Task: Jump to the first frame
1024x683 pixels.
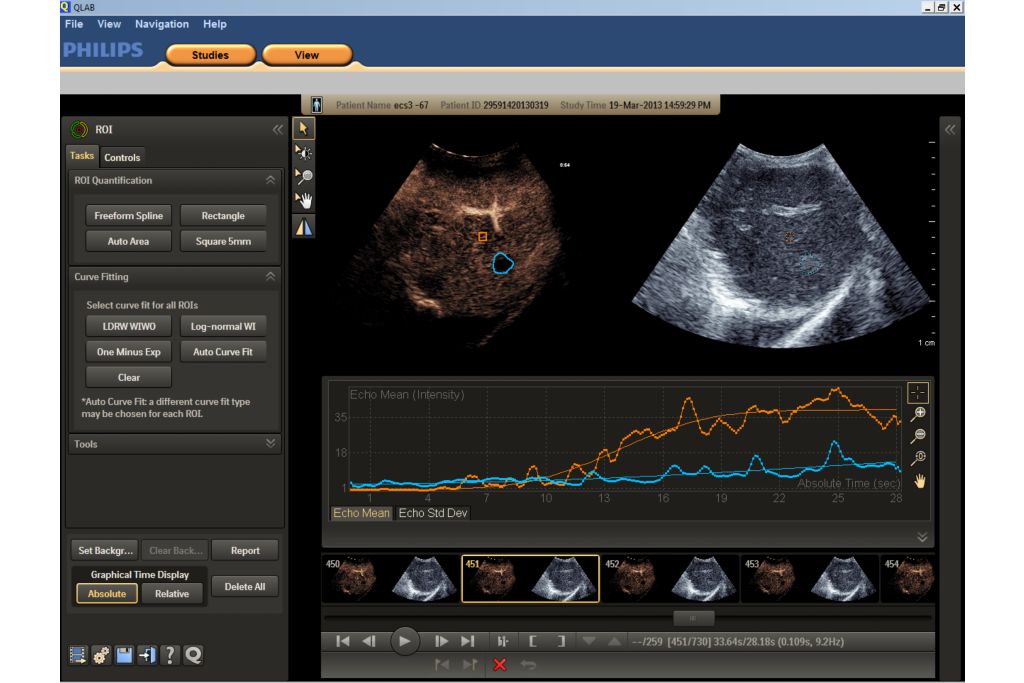Action: coord(342,641)
